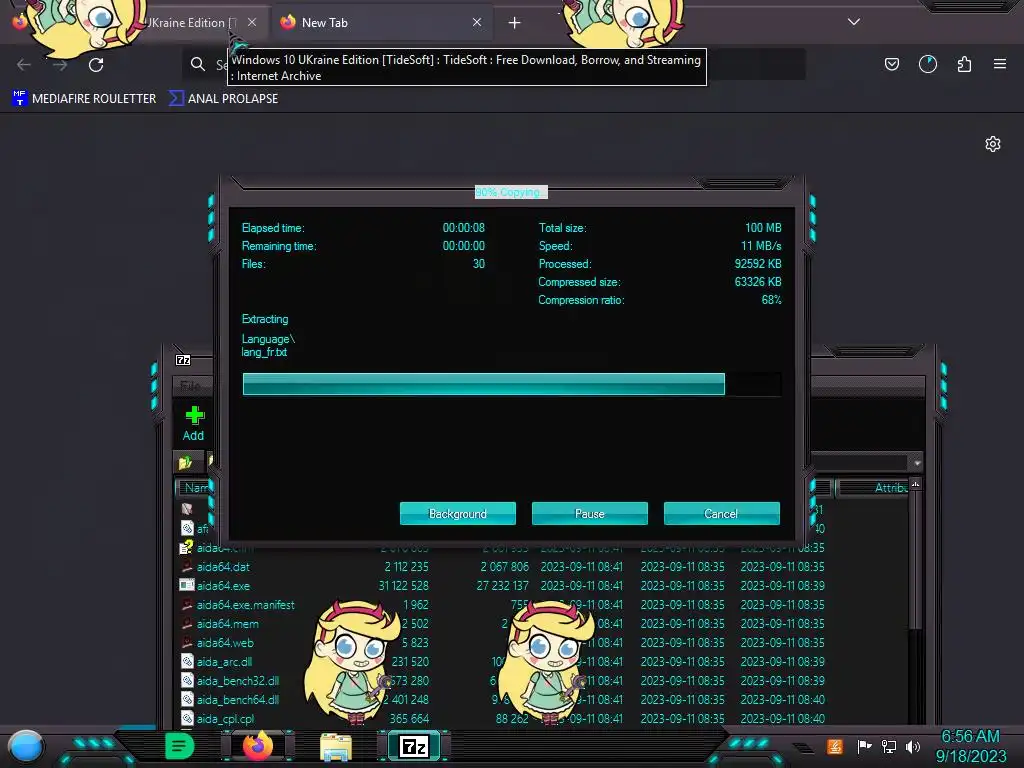Click the aida64.dat file icon

pos(187,566)
